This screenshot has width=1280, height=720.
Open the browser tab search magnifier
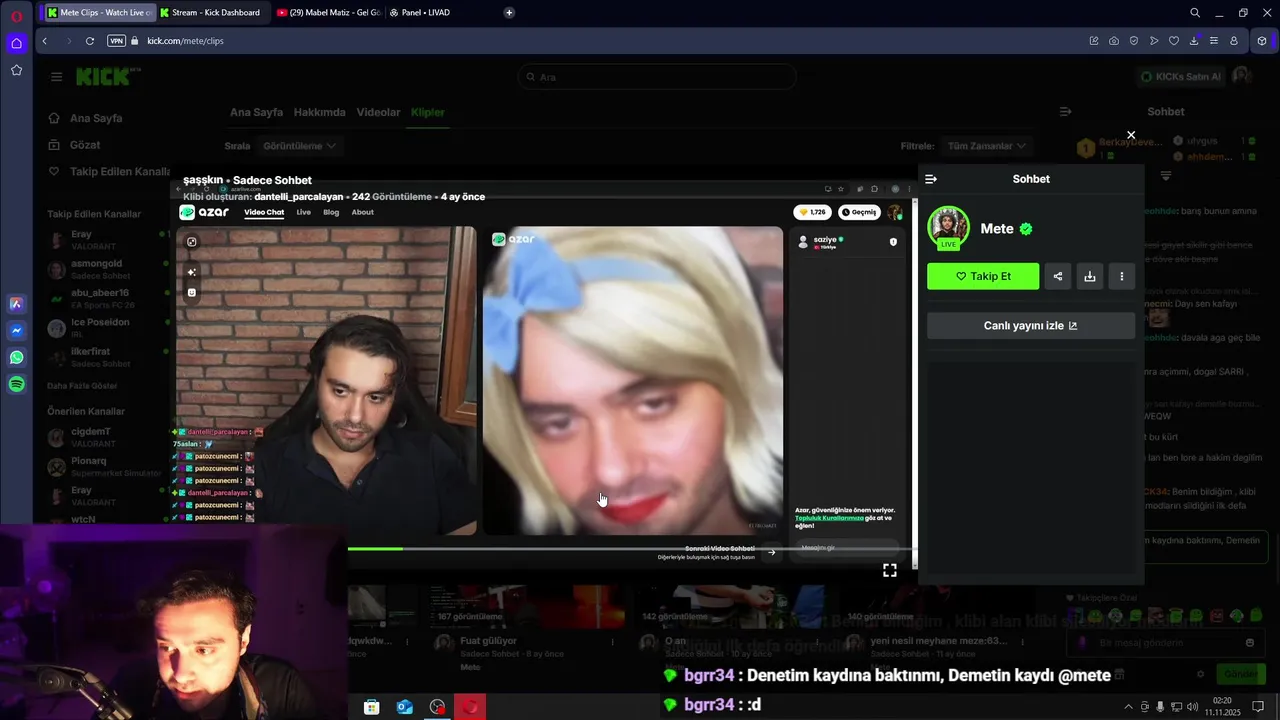click(x=1195, y=12)
